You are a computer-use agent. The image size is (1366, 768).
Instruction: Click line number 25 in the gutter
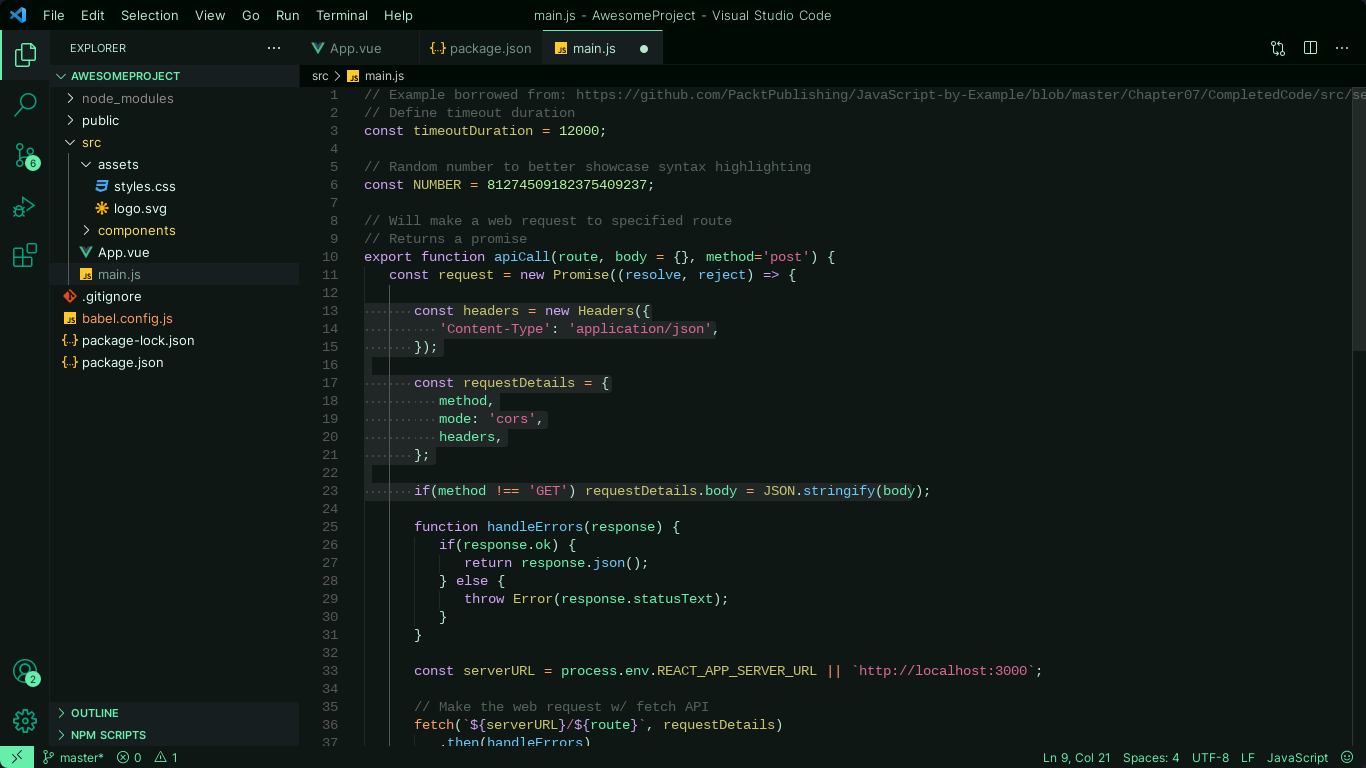(330, 527)
